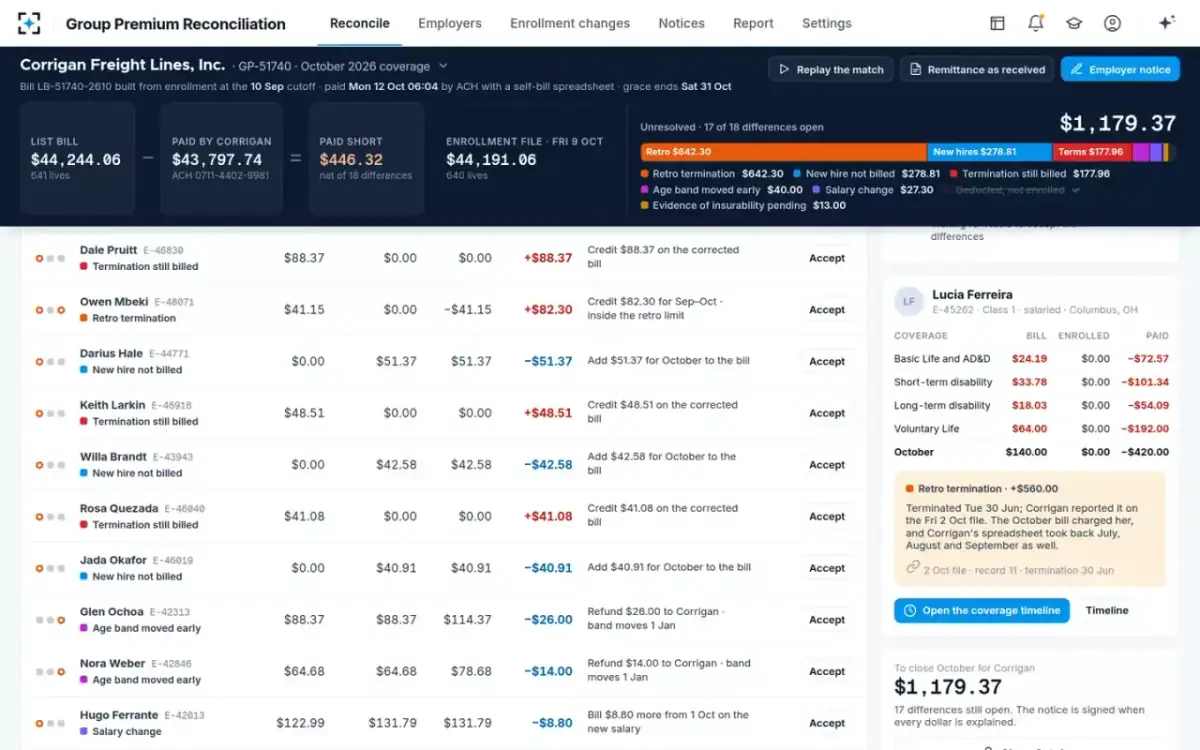This screenshot has height=750, width=1200.
Task: Toggle the Salary change legend filter
Action: 873,190
